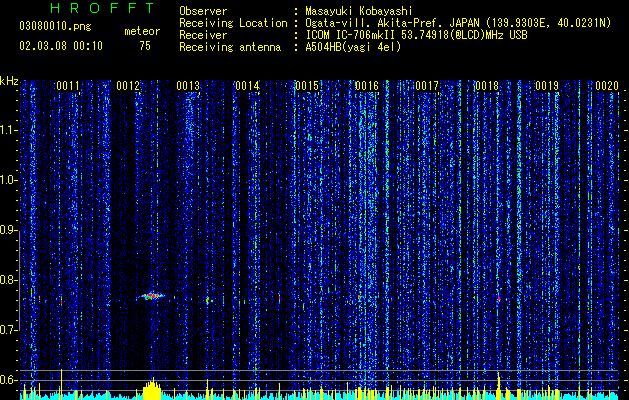Click the Ogata-vill. Akita-Pref. JAPAN location text
This screenshot has height=400, width=629.
pos(458,23)
